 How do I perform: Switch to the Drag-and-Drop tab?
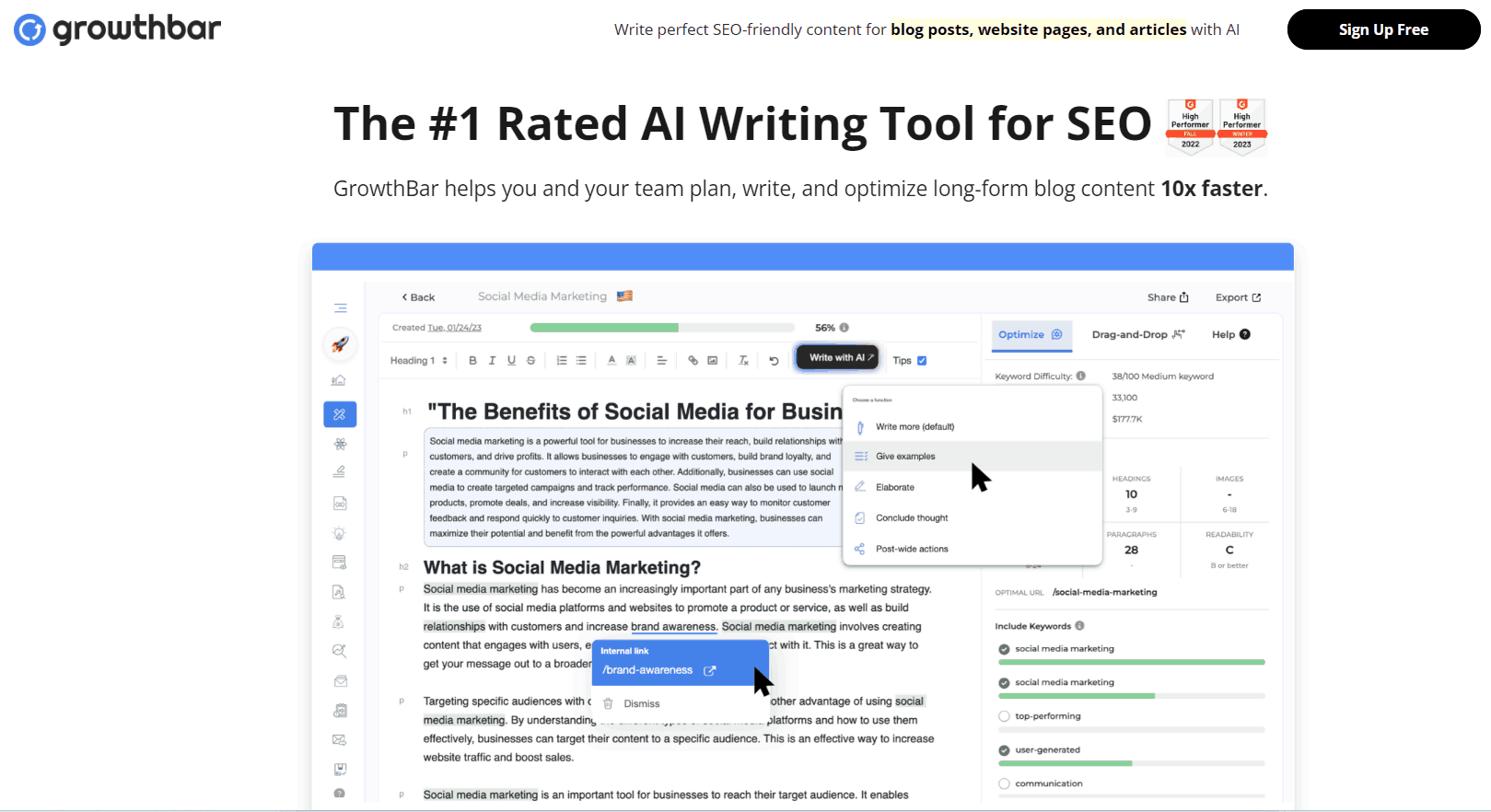point(1138,335)
